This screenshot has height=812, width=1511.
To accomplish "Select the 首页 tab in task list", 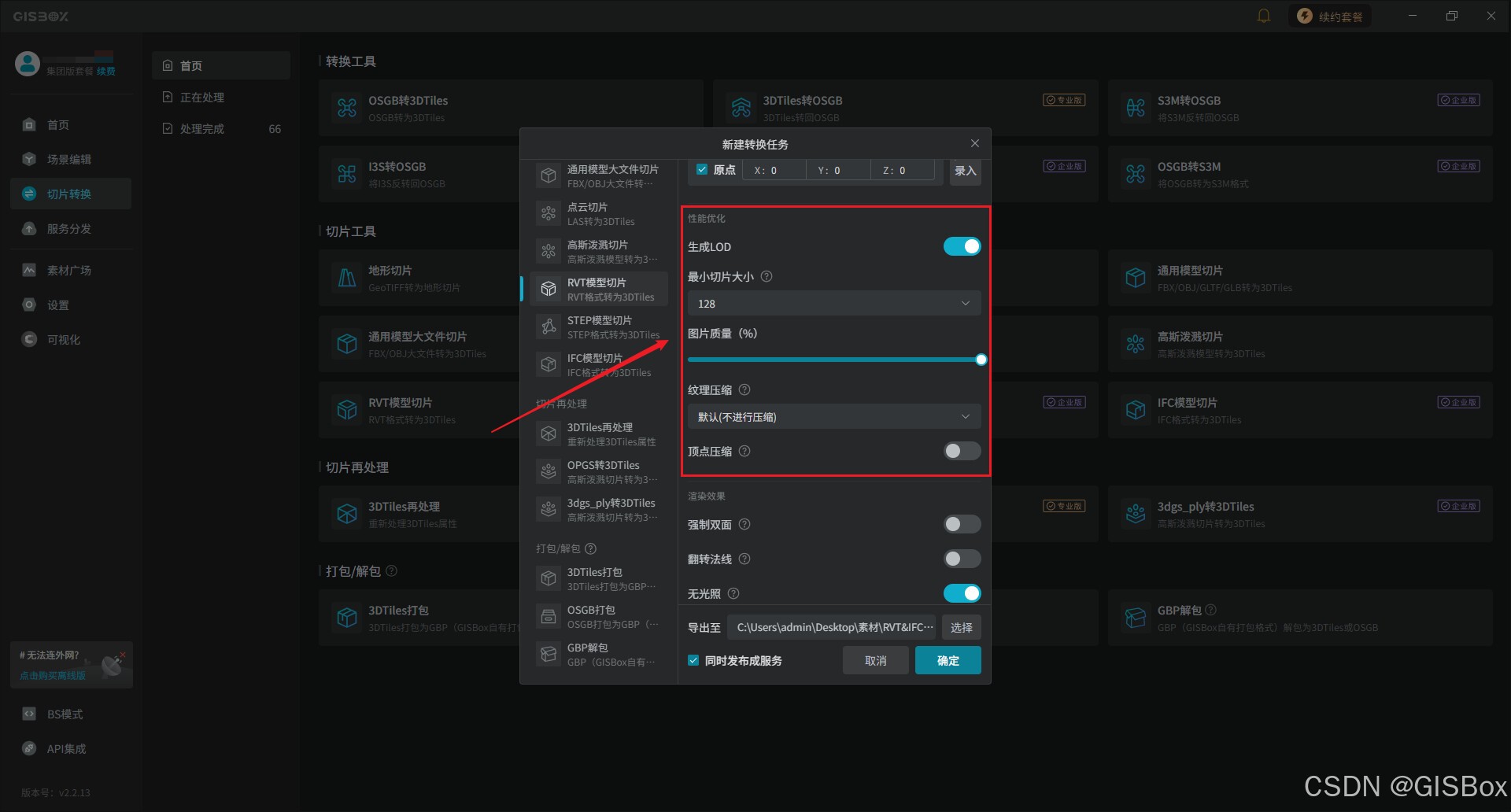I will click(221, 65).
